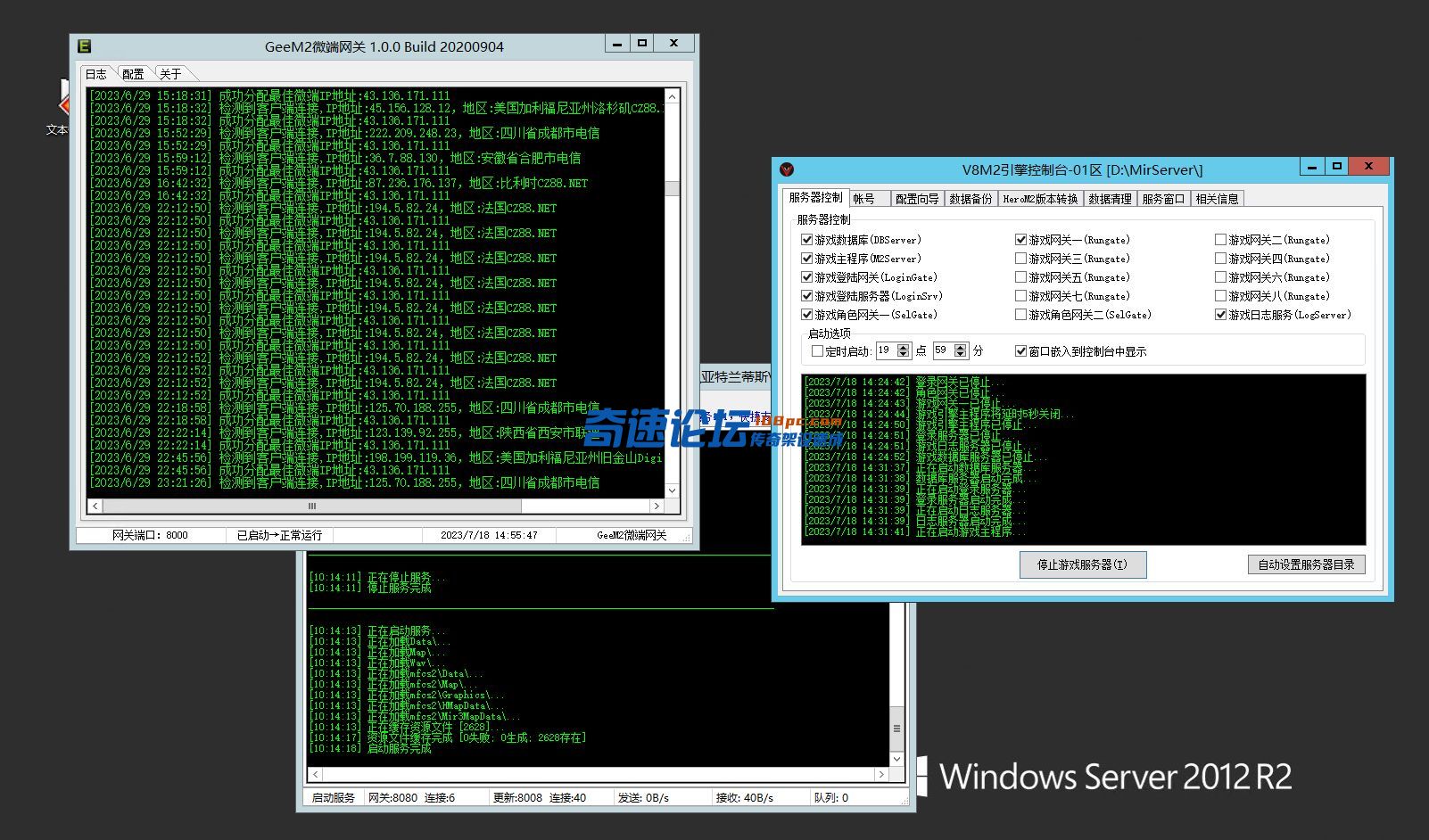Click bottom status text 更新:8008 连接:40
Image resolution: width=1429 pixels, height=840 pixels.
(540, 797)
